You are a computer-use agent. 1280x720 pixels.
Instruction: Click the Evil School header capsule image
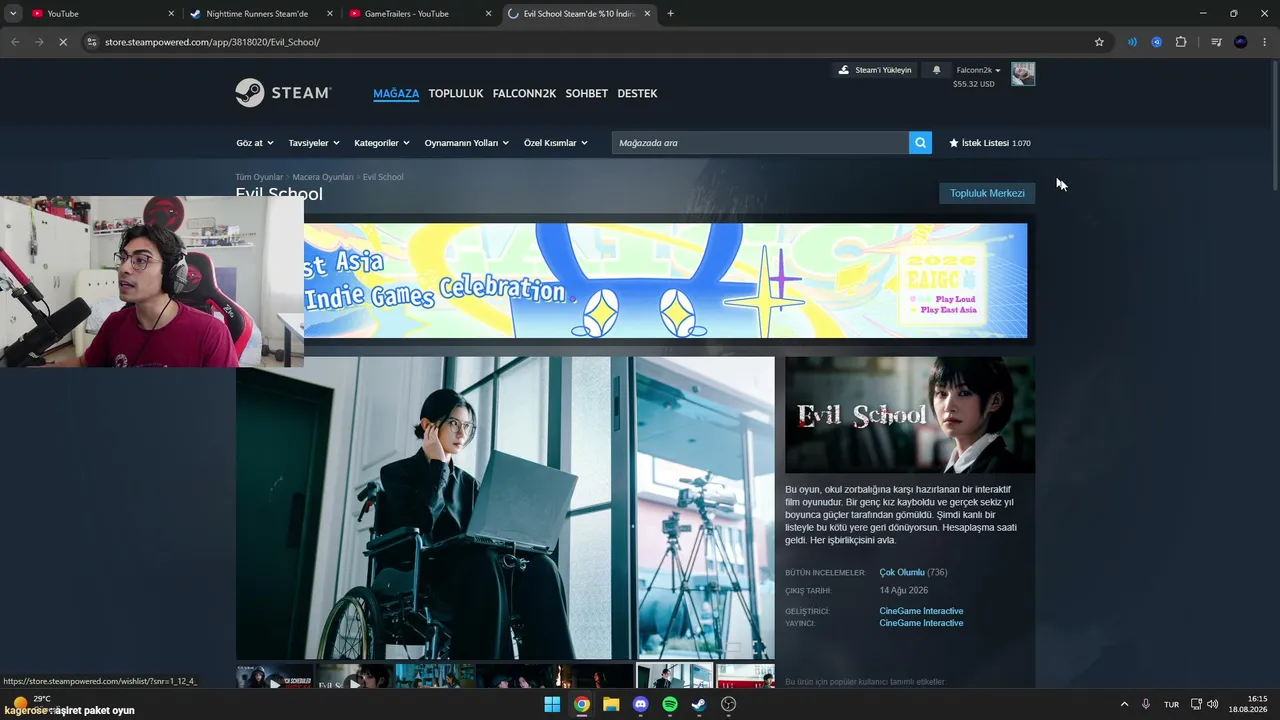click(x=910, y=415)
